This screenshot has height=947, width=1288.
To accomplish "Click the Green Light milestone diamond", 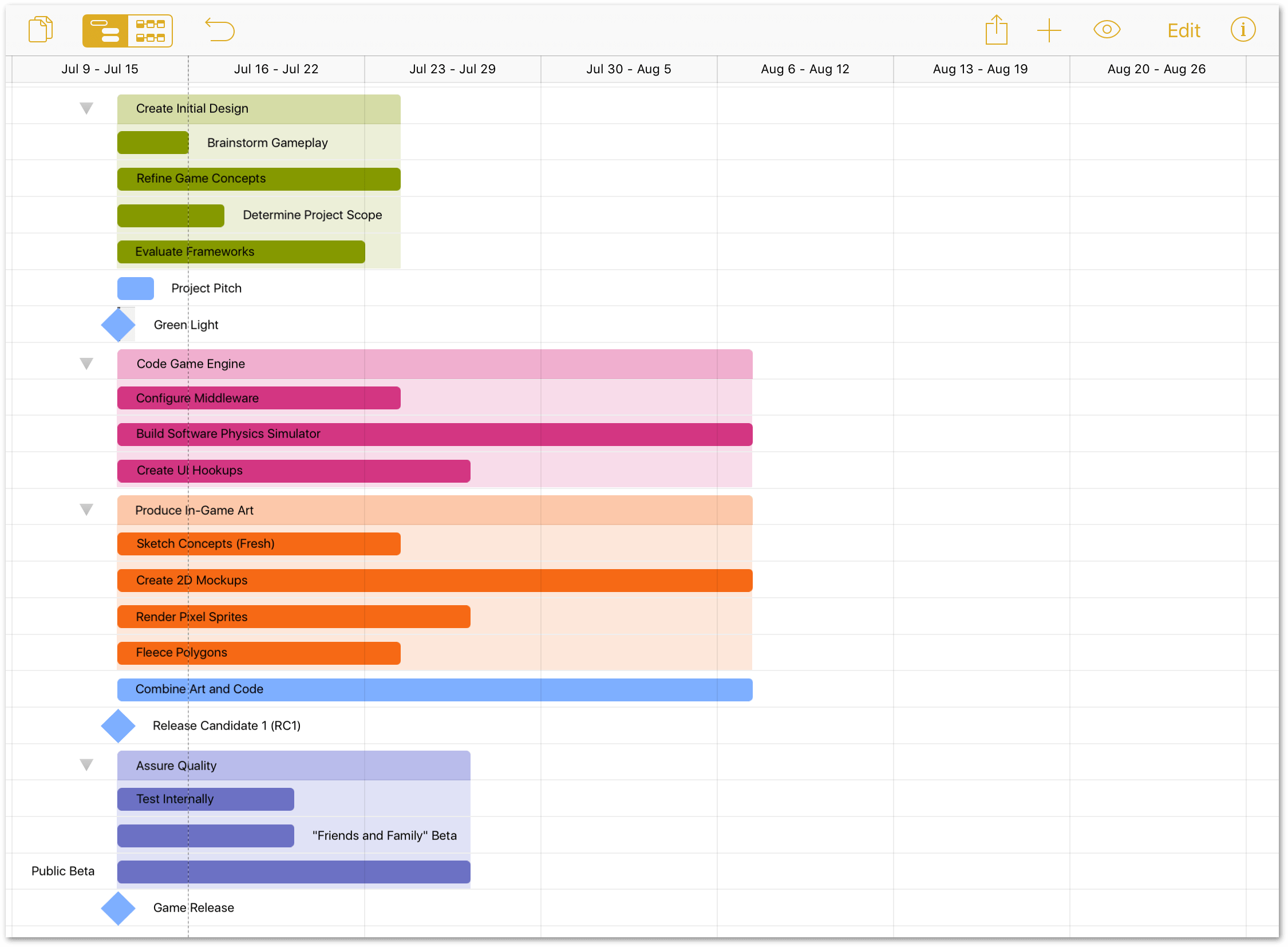I will [x=119, y=324].
